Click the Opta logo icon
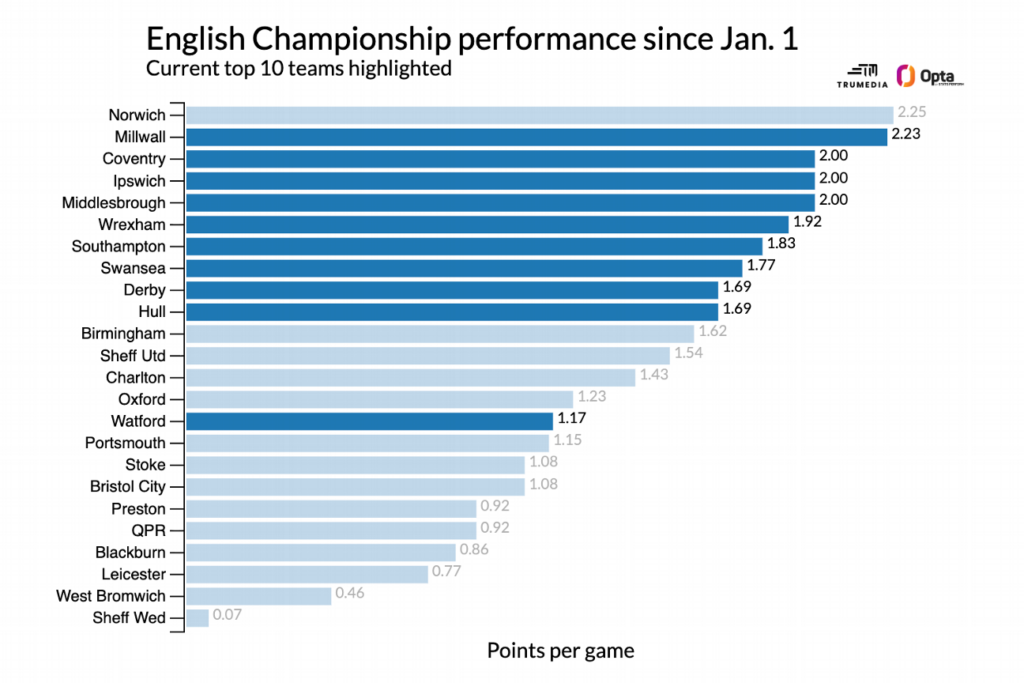The width and height of the screenshot is (1024, 683). coord(907,75)
